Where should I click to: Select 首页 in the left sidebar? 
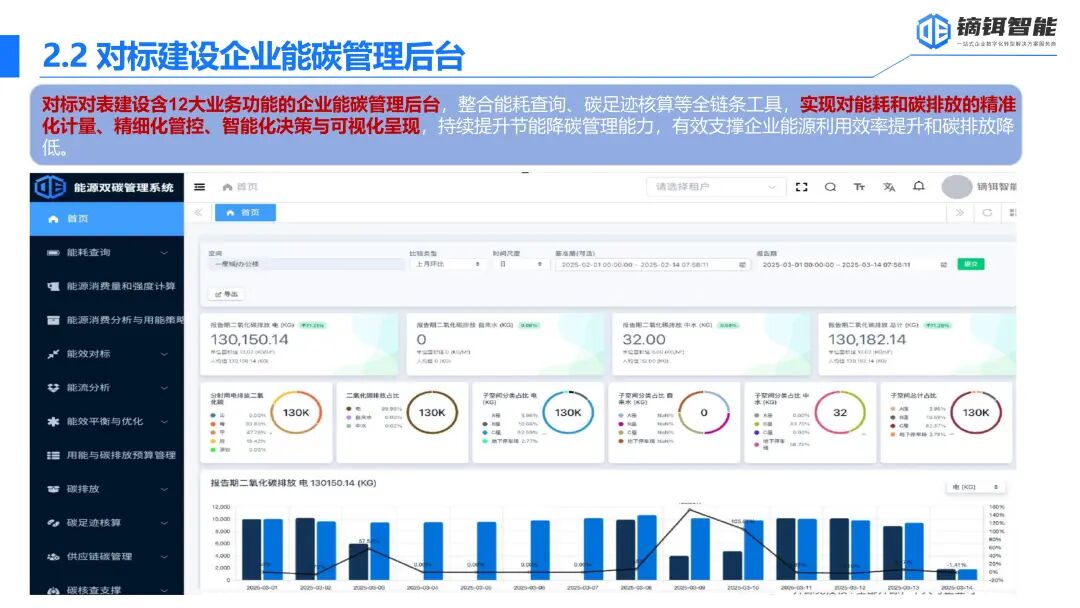coord(78,218)
